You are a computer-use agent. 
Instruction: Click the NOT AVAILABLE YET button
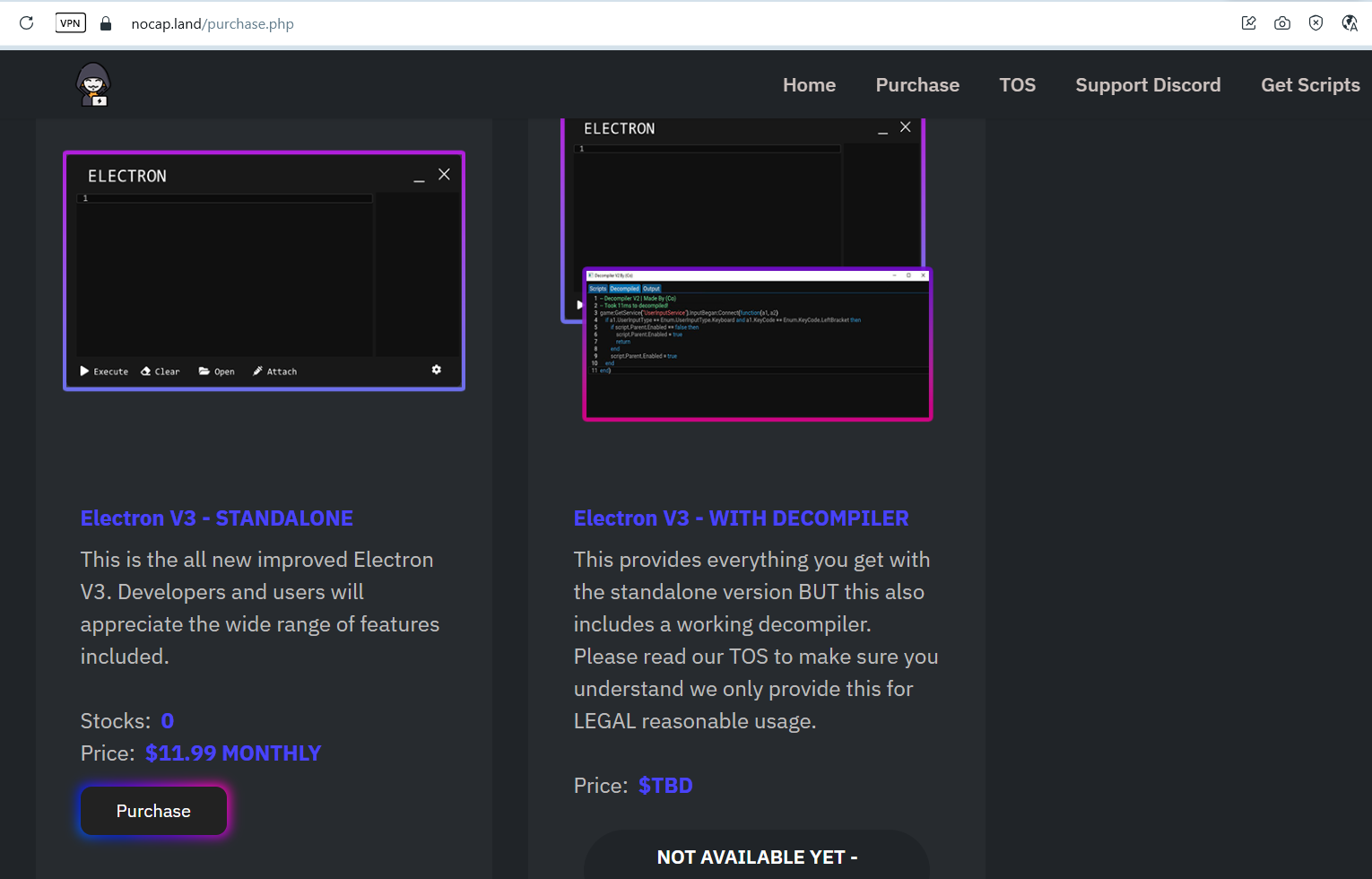pyautogui.click(x=757, y=857)
